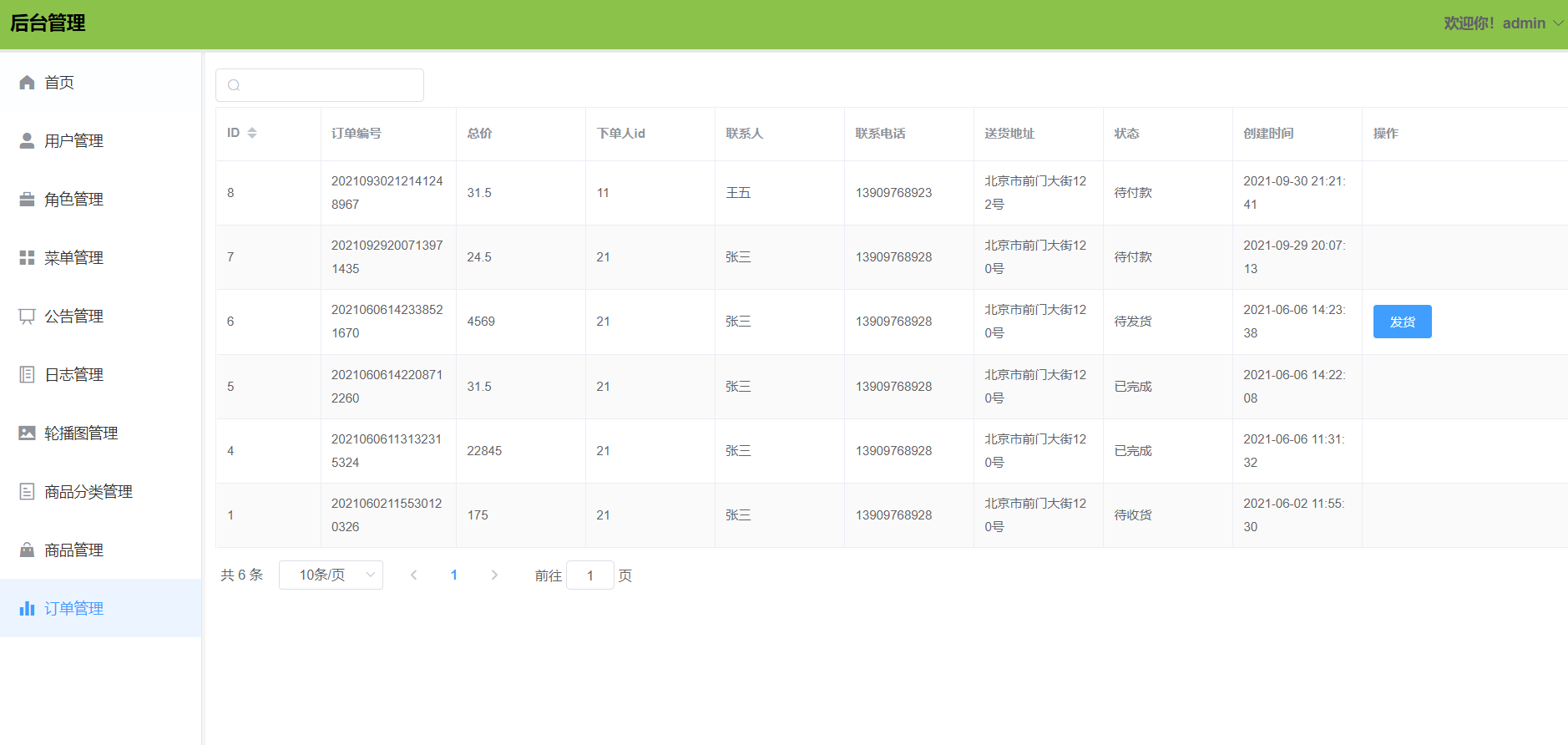Click the picture icon for 轮播图管理
This screenshot has width=1568, height=745.
pos(27,433)
